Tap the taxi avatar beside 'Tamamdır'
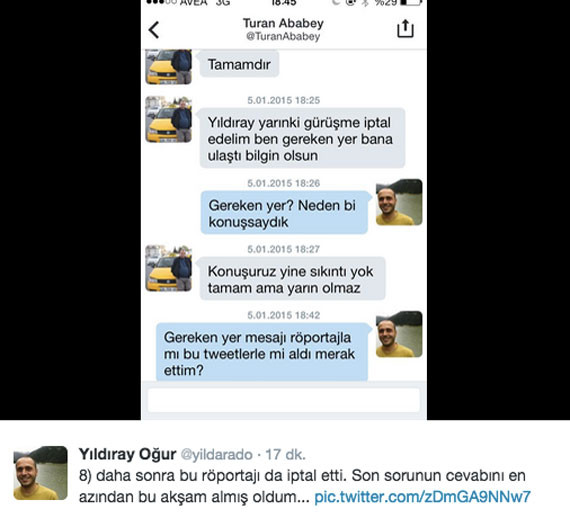 pos(169,67)
